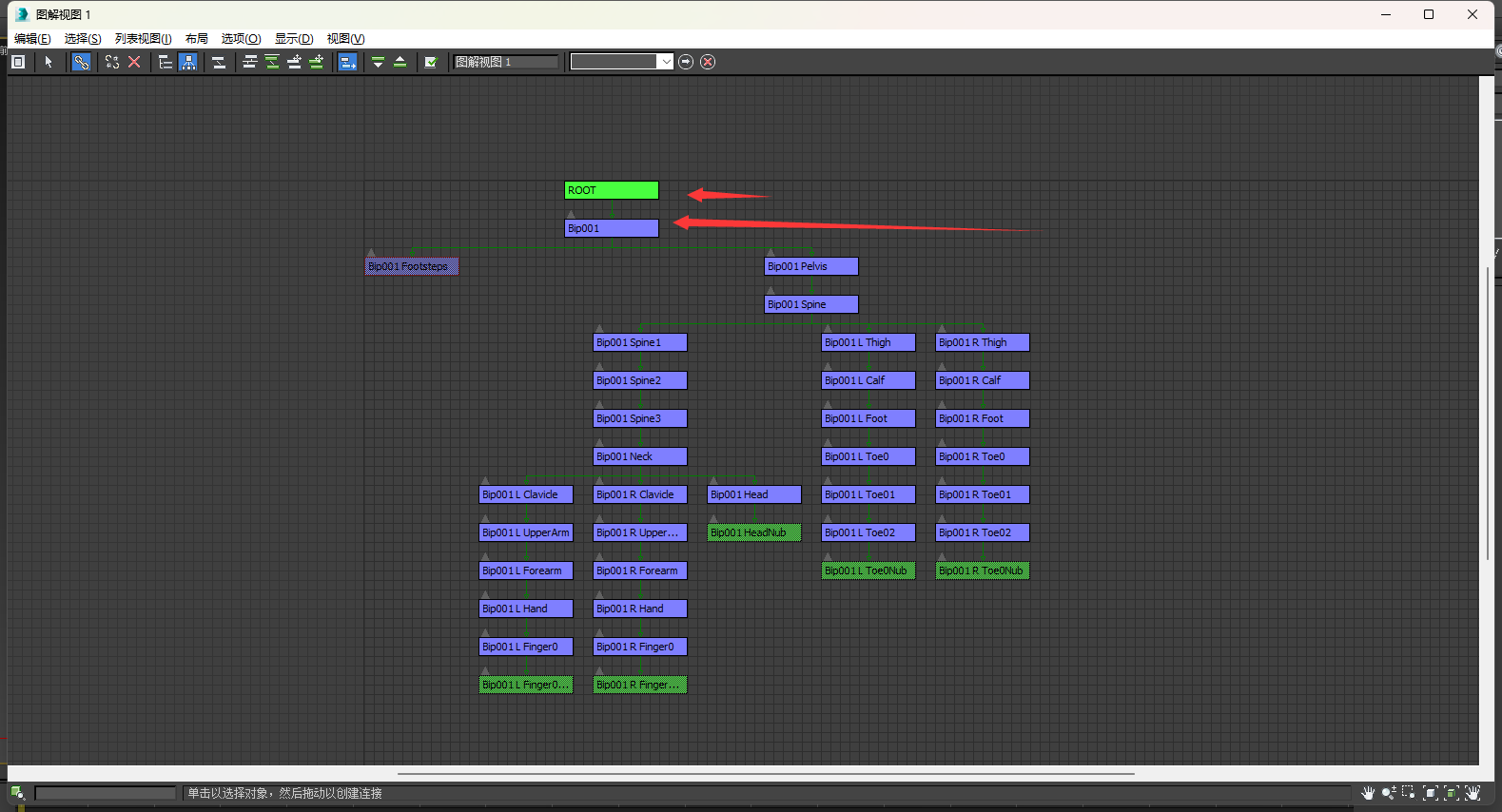
Task: Click Arrange Selected icon
Action: (x=272, y=62)
